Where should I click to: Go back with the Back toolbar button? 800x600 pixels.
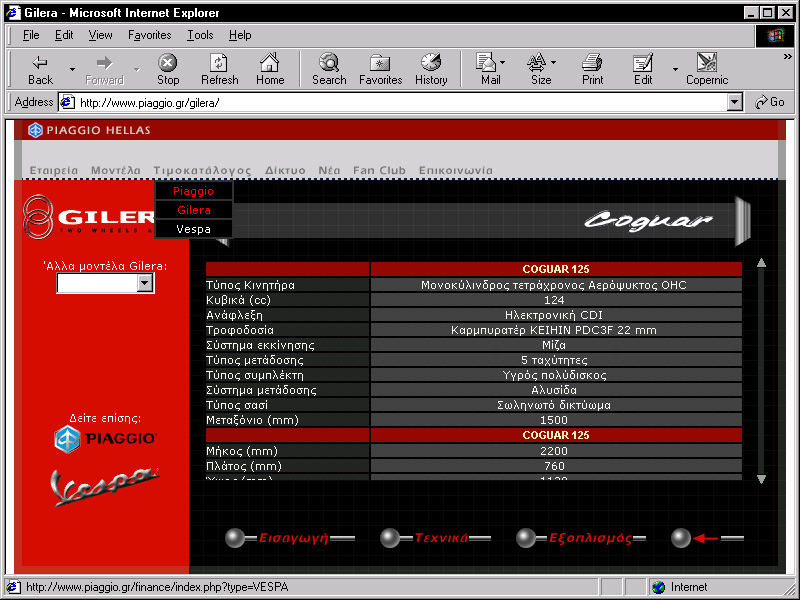click(x=40, y=69)
